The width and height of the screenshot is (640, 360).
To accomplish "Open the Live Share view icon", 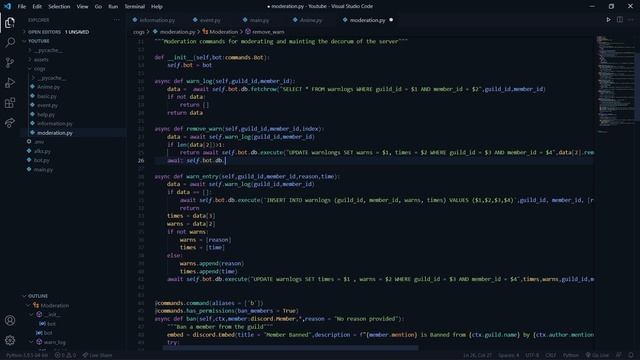I will point(10,122).
